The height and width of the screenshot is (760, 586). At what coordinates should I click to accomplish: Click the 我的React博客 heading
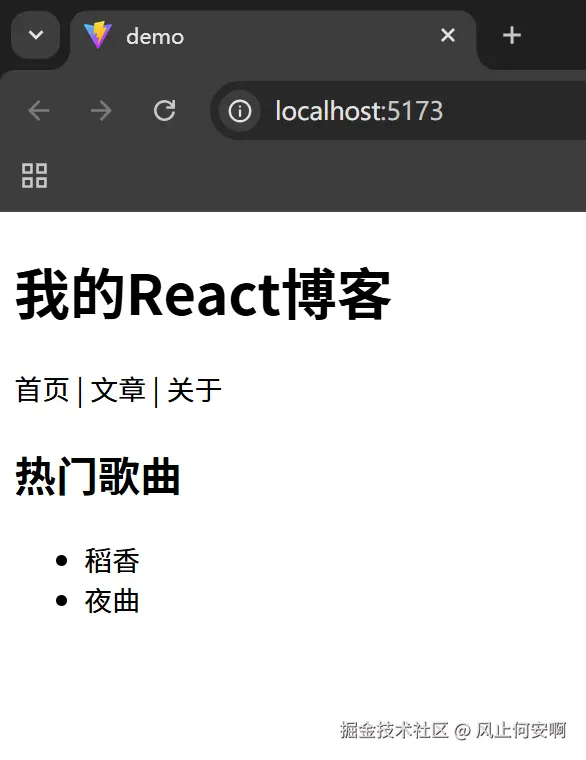click(203, 295)
